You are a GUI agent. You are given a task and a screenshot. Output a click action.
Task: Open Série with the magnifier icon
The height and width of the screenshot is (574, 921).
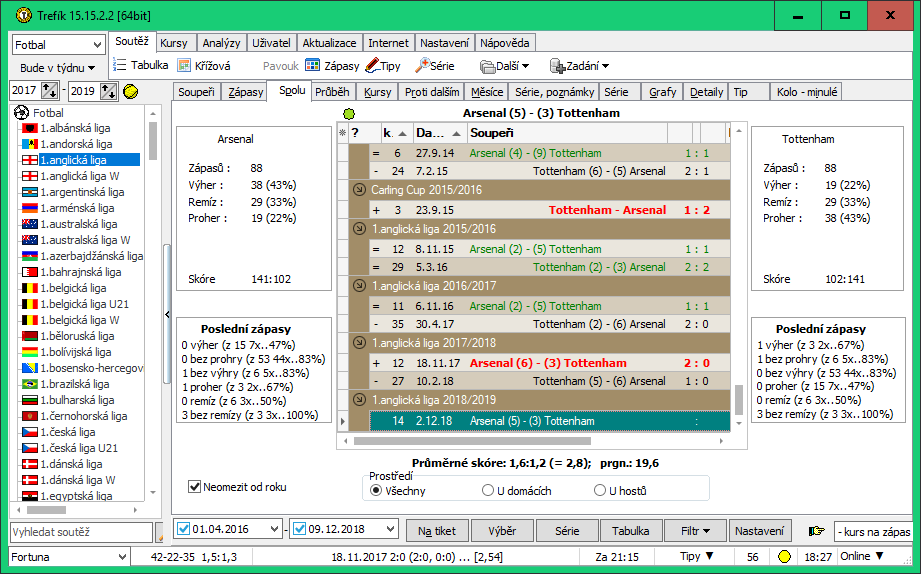tap(434, 66)
